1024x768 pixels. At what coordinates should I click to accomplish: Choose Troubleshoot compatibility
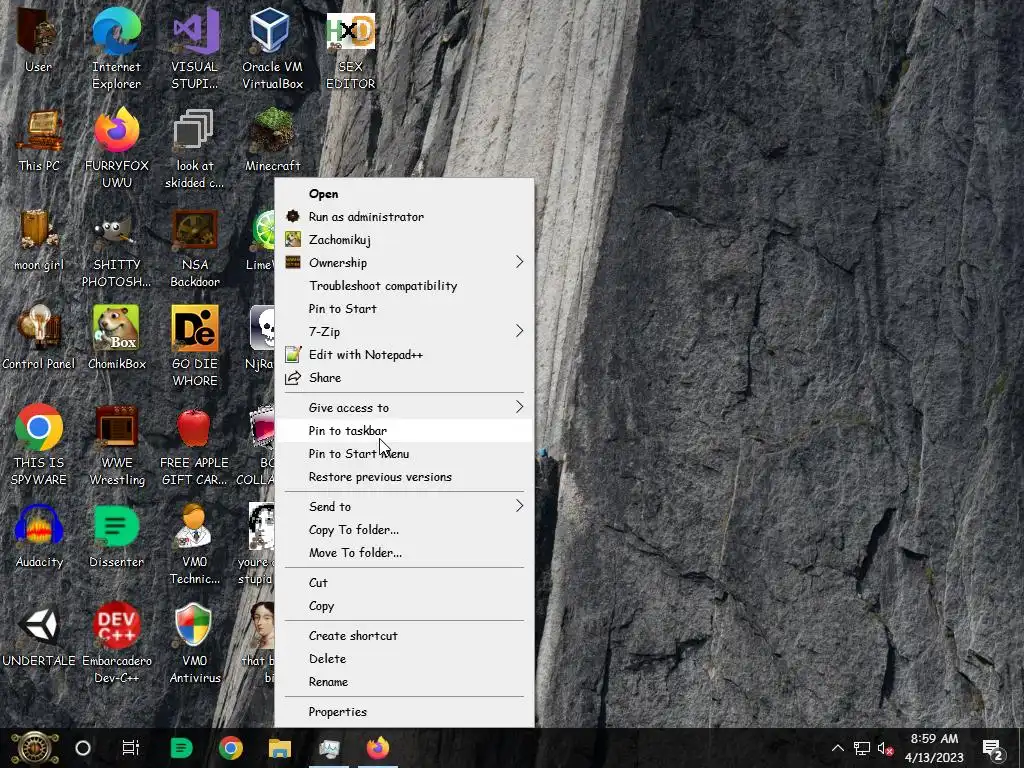[404, 285]
